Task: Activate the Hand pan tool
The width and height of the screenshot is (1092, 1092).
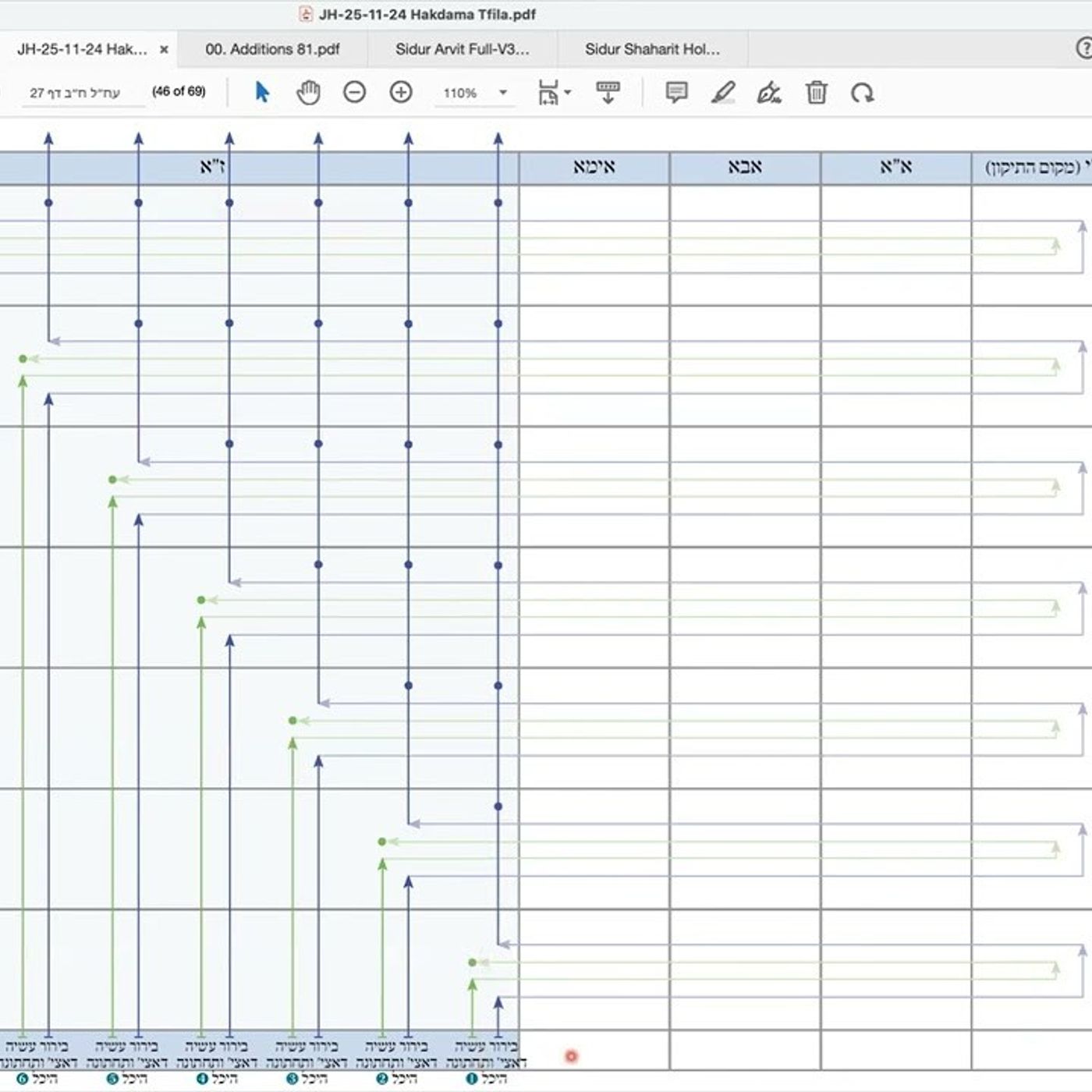Action: pyautogui.click(x=308, y=93)
